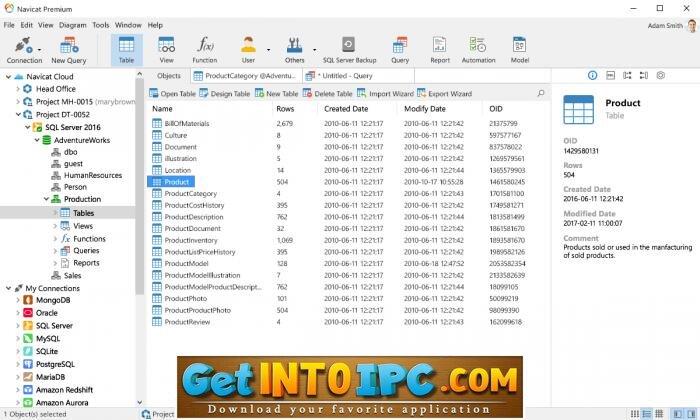This screenshot has height=420, width=700.
Task: Open the Model toolbar button
Action: click(520, 50)
